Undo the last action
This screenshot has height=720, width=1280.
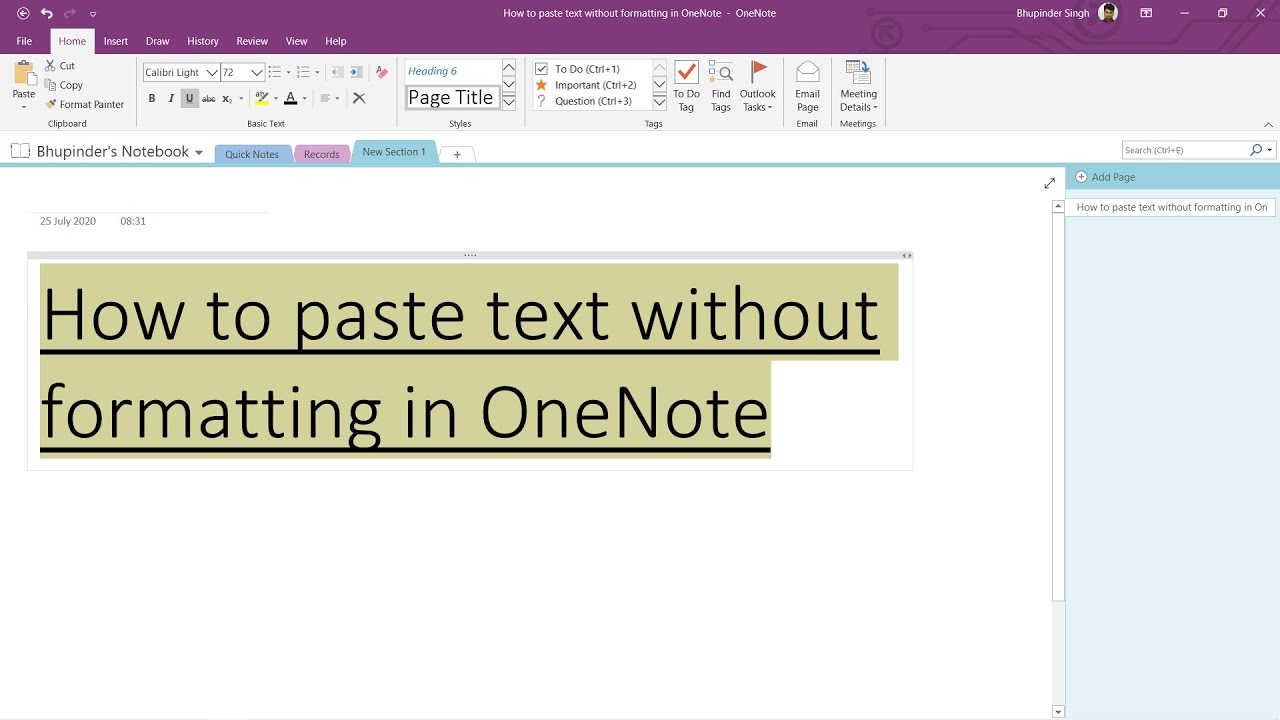[47, 13]
